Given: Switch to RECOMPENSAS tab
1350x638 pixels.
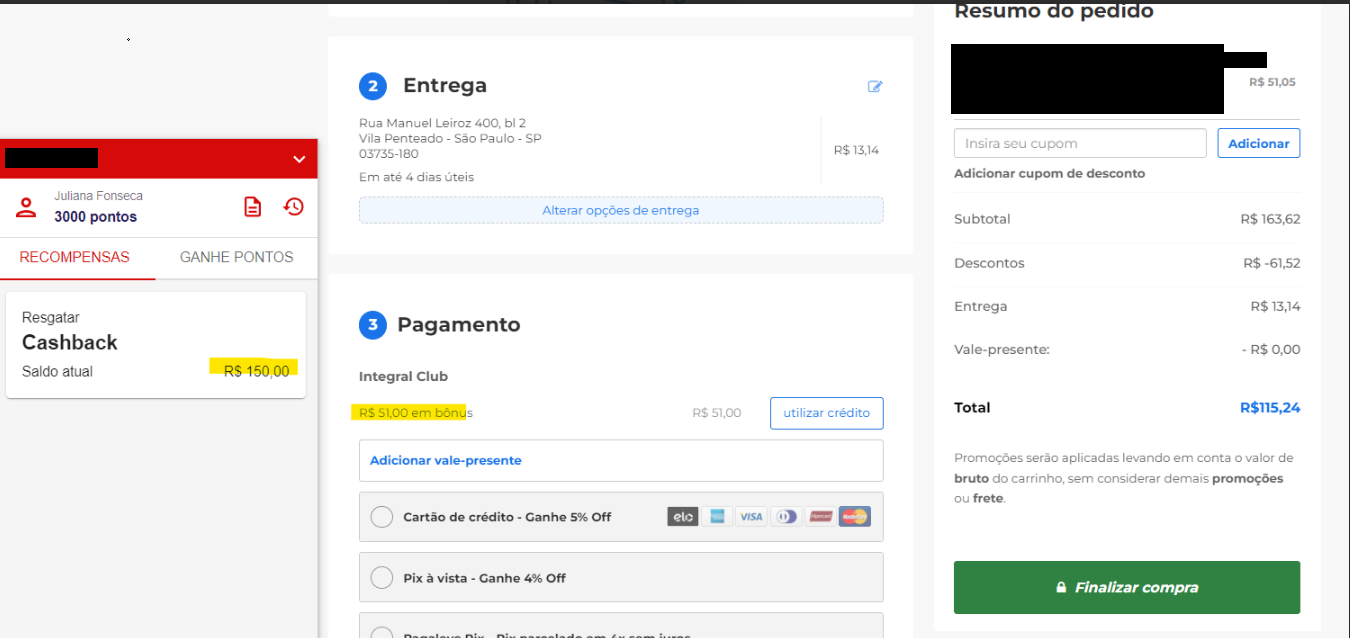Looking at the screenshot, I should [x=75, y=257].
